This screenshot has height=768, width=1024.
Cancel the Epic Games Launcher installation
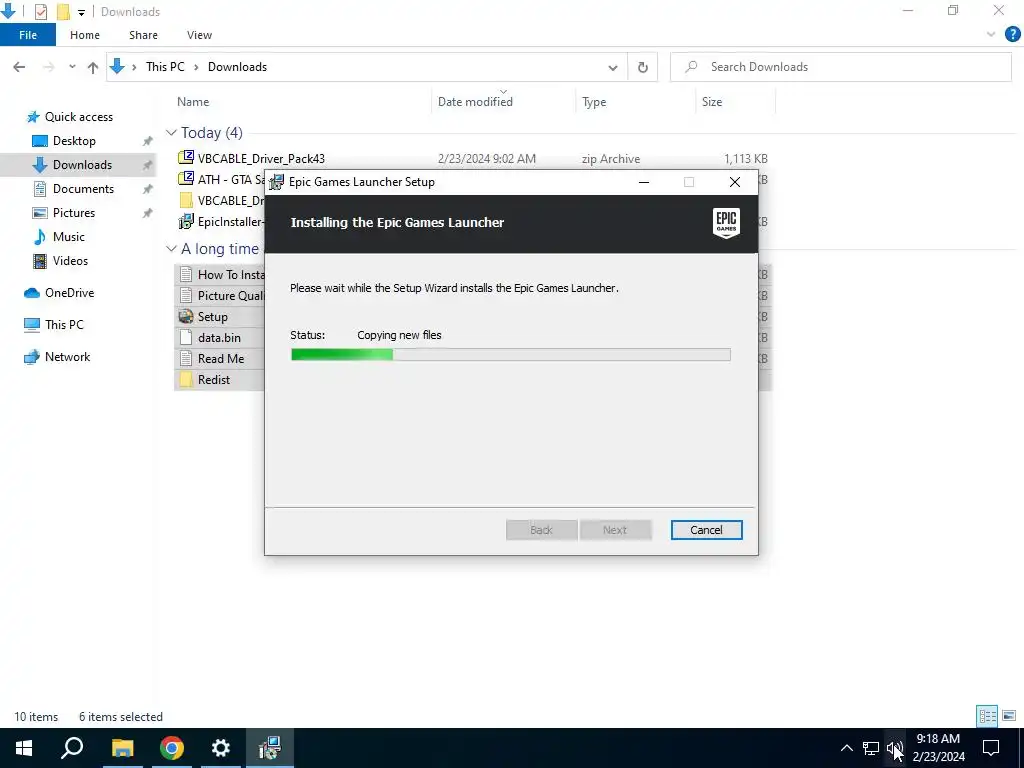tap(706, 530)
